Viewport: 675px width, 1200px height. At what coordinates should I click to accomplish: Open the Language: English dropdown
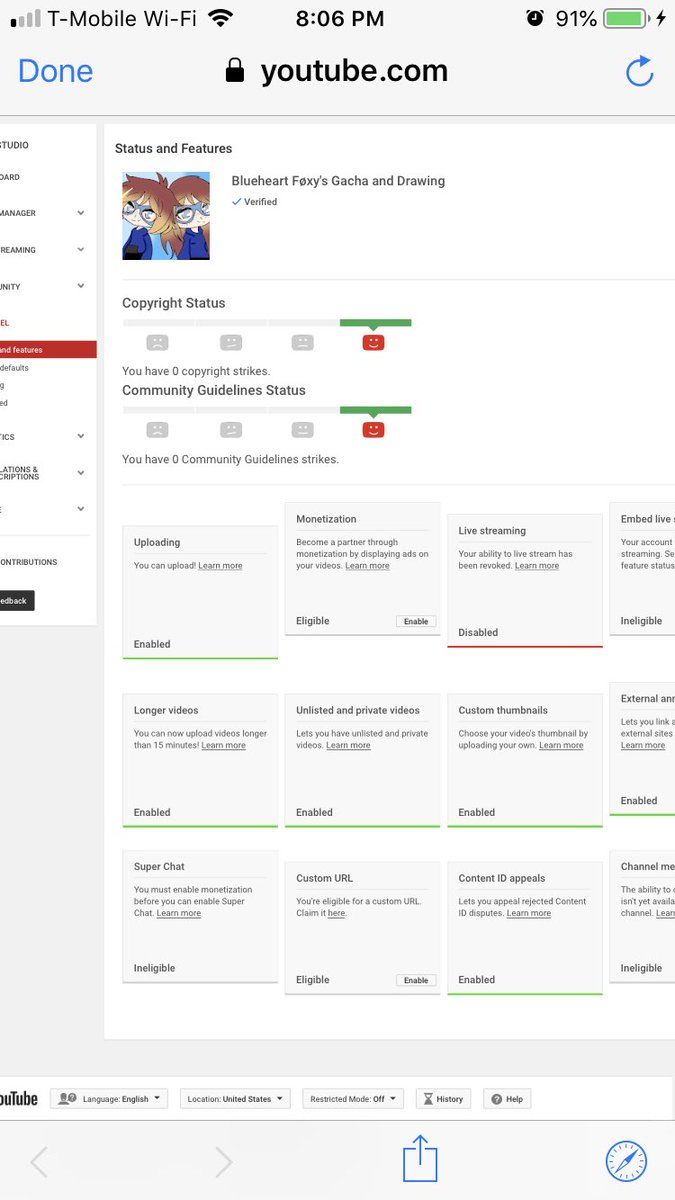point(109,1099)
